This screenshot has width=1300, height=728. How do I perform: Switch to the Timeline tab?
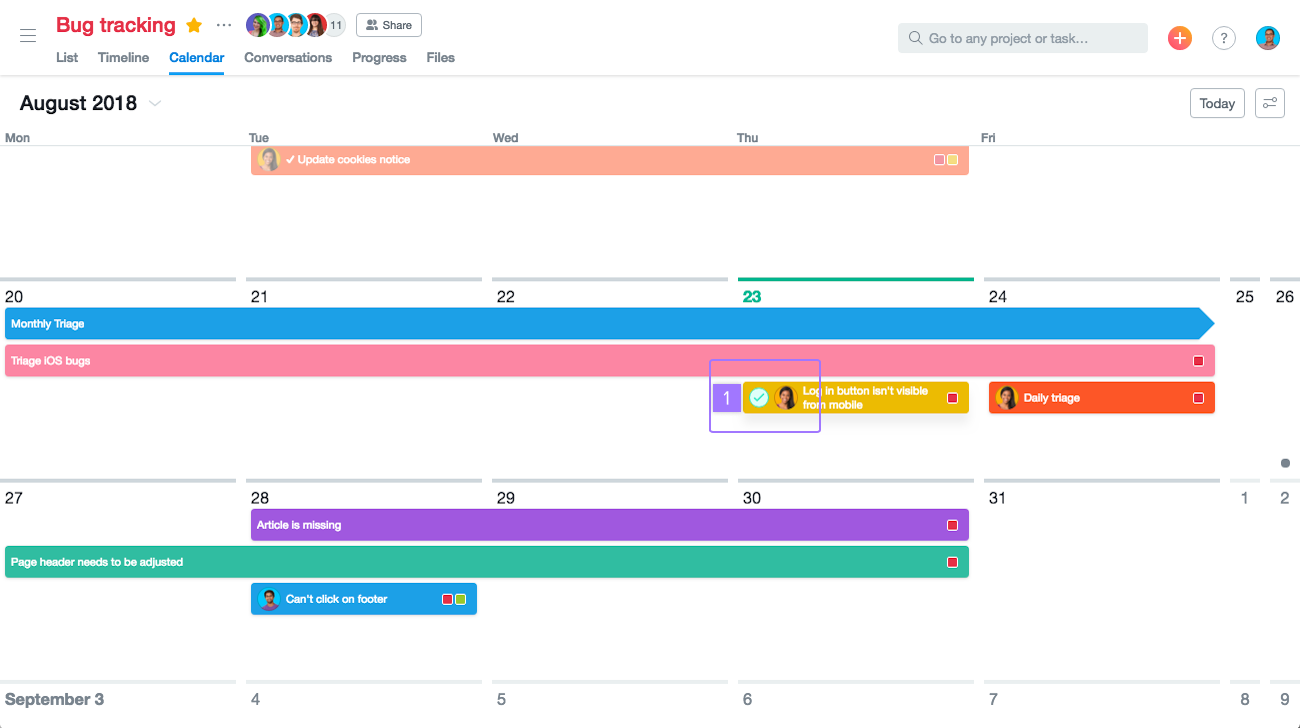pos(123,57)
